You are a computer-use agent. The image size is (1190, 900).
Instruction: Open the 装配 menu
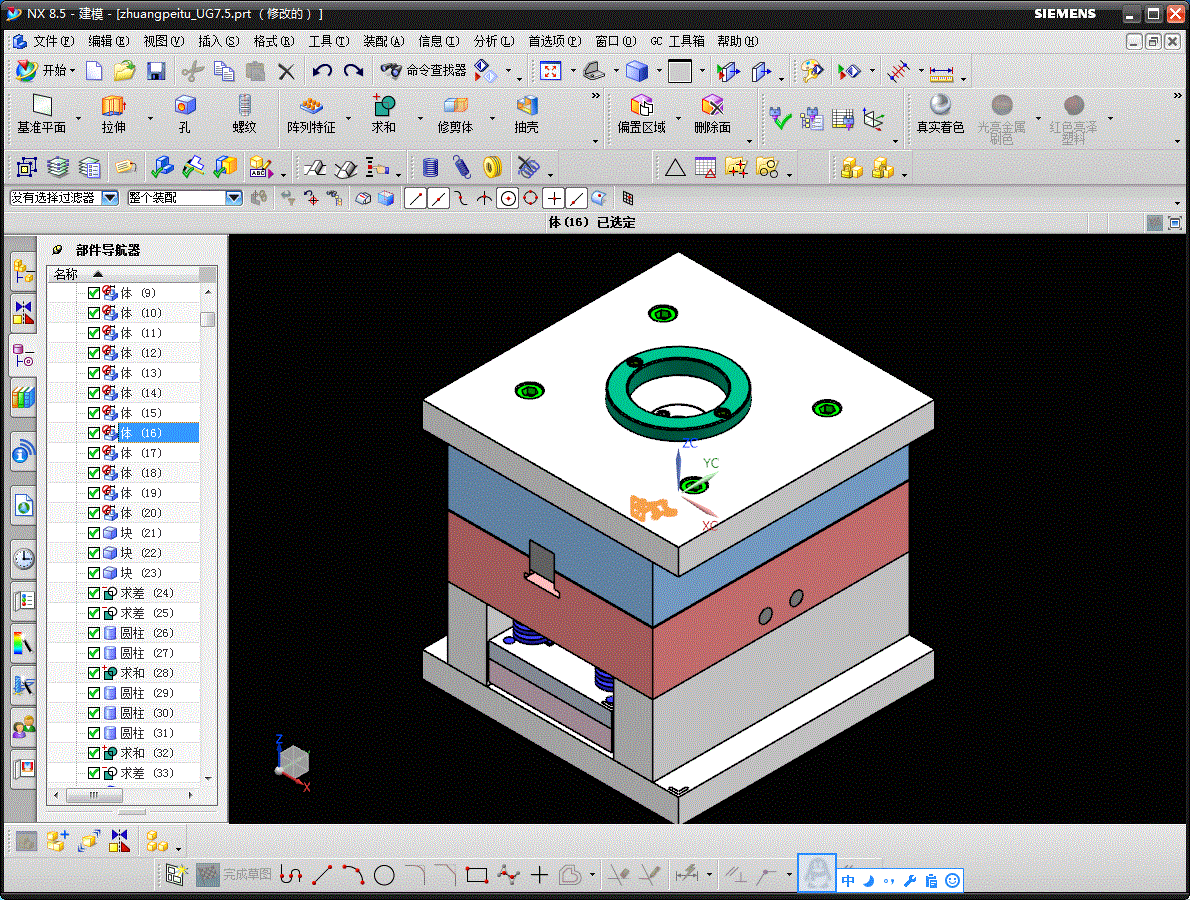[x=383, y=41]
